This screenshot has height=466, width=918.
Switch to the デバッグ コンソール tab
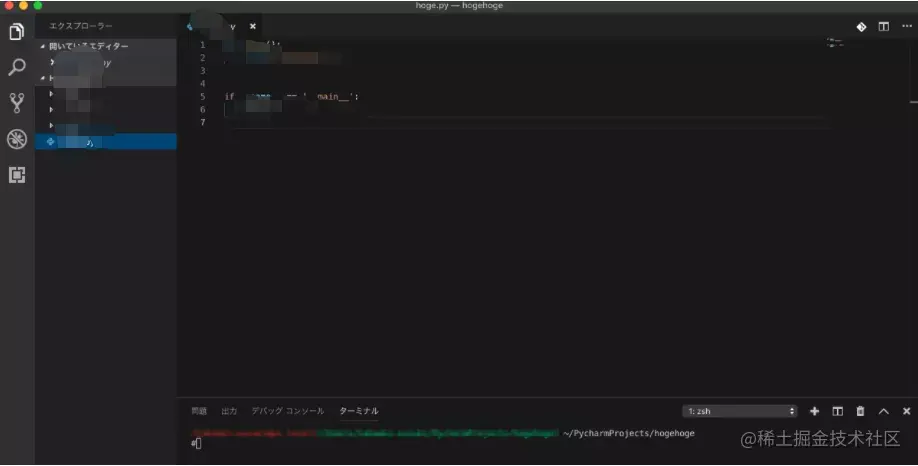pos(287,411)
